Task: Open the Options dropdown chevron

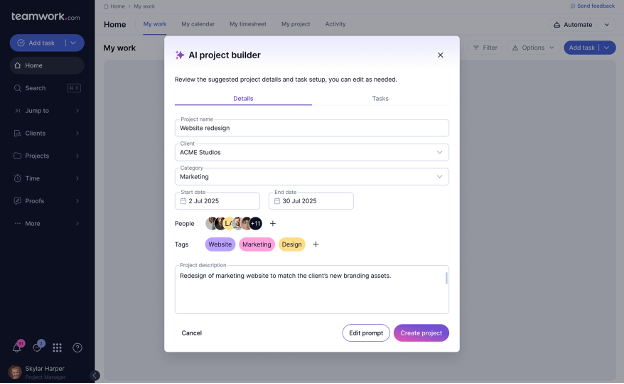Action: point(552,48)
